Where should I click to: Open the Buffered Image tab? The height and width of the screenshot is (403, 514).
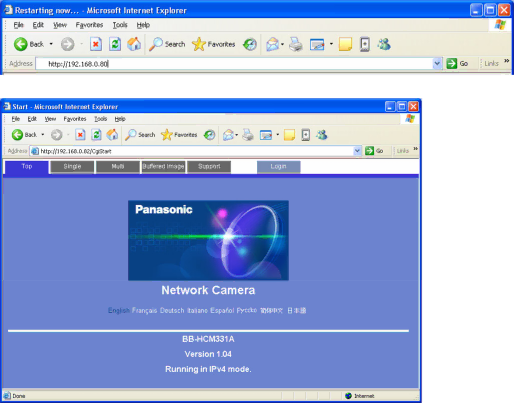[x=163, y=167]
